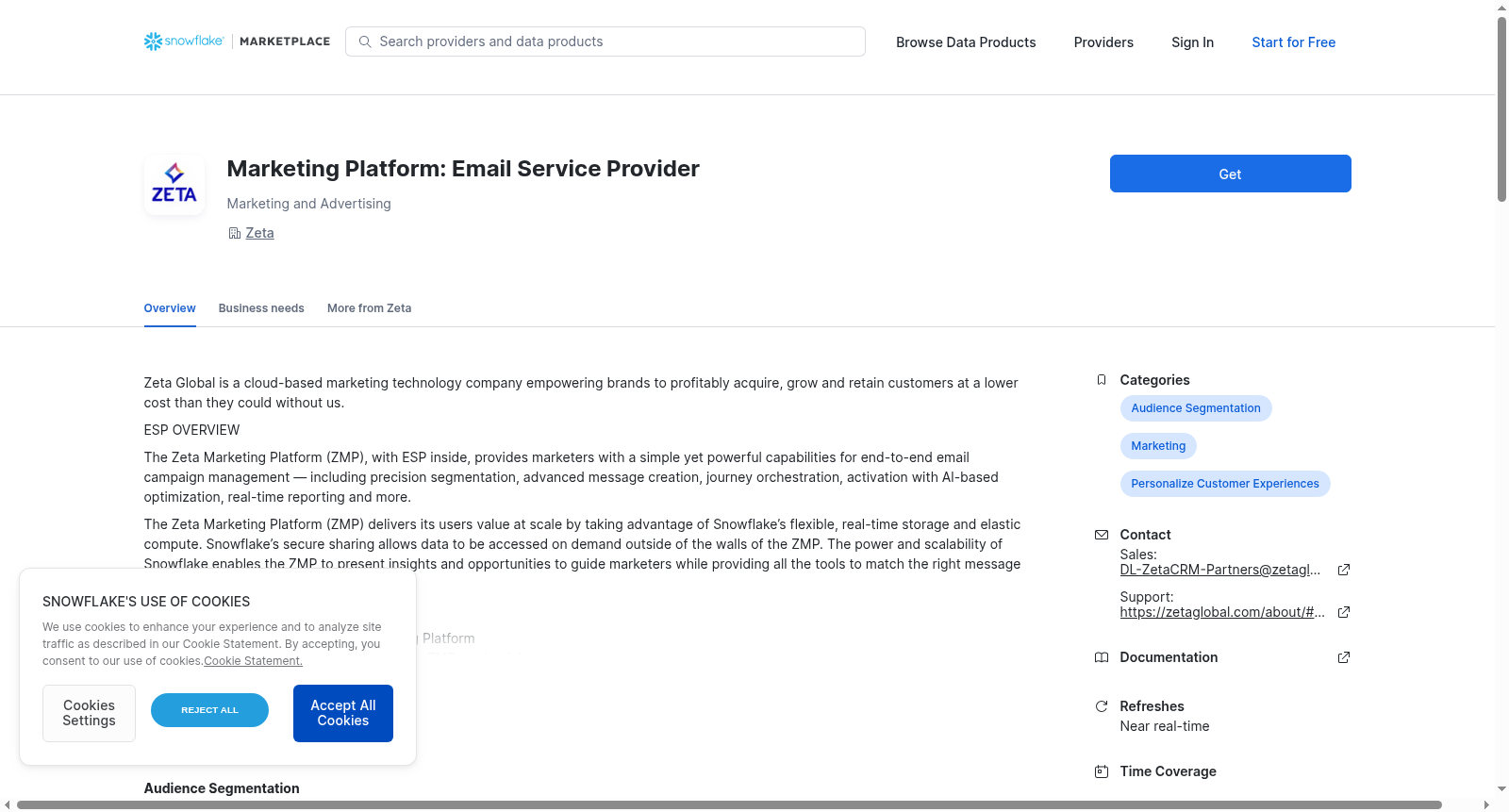The image size is (1509, 812).
Task: Click the Zeta provider logo
Action: 174,185
